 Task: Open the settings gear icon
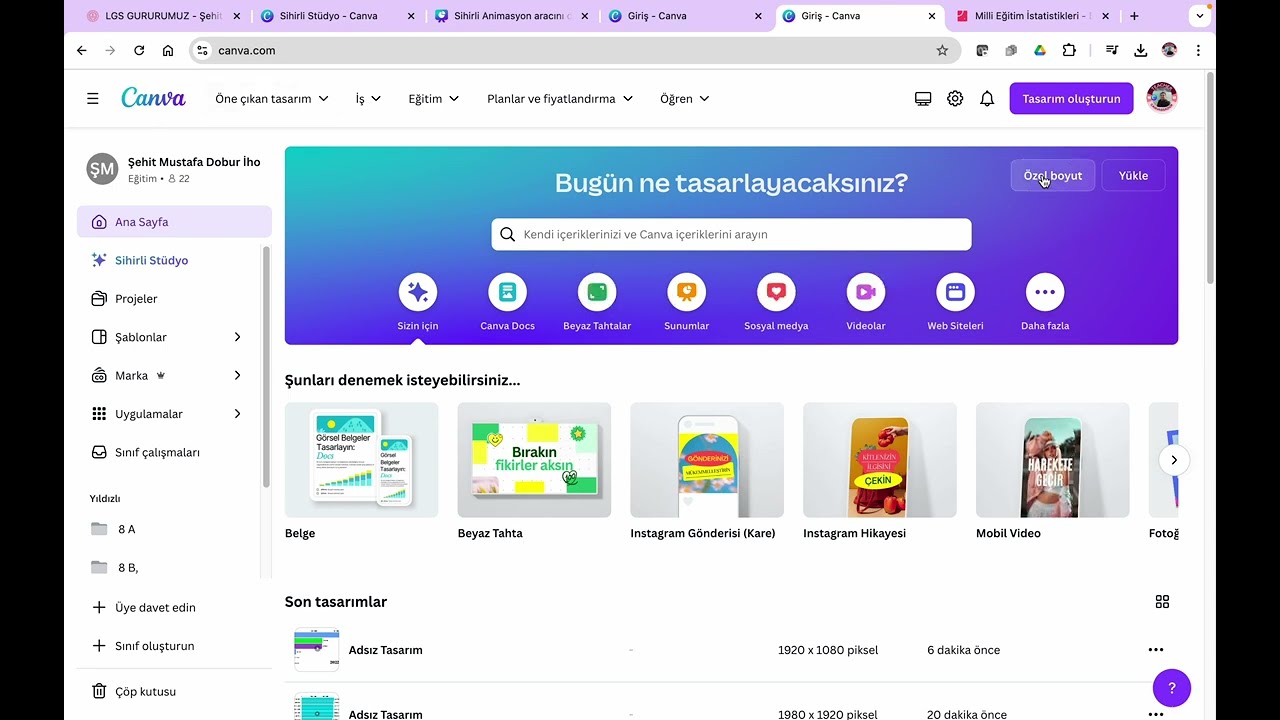[x=955, y=99]
